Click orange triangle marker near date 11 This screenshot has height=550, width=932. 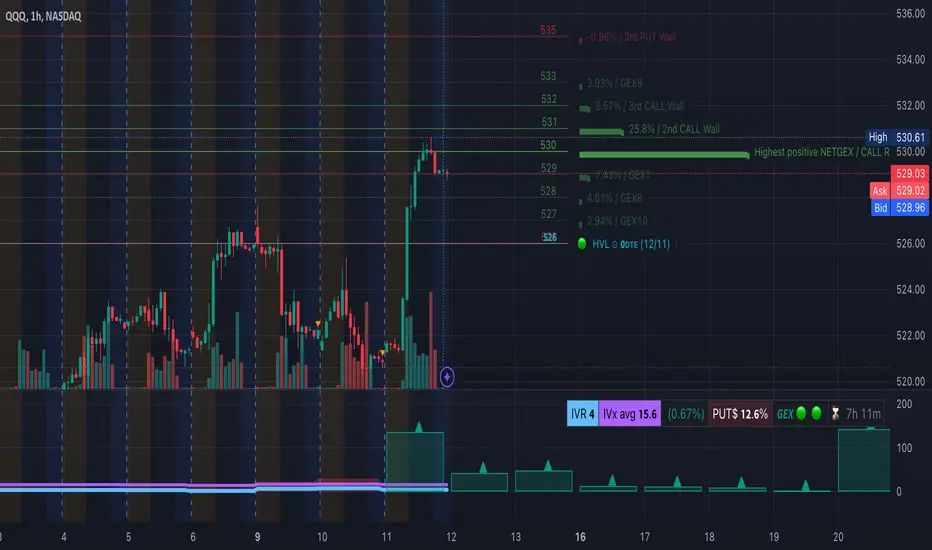tap(382, 353)
